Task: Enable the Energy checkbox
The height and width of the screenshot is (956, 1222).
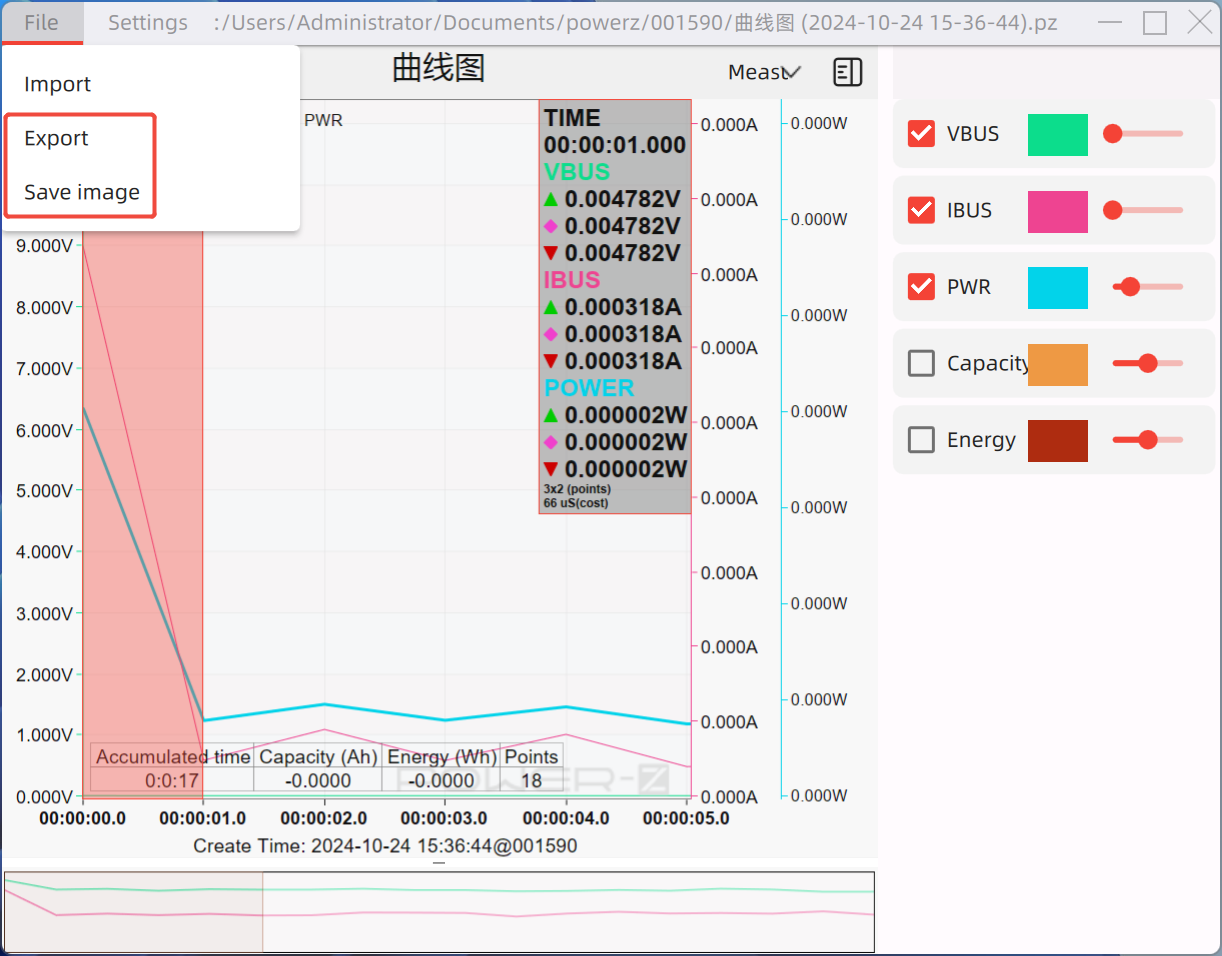Action: (x=921, y=440)
